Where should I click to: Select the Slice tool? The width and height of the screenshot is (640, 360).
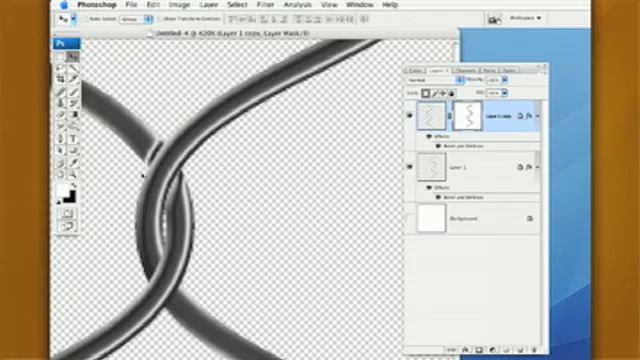pyautogui.click(x=73, y=79)
